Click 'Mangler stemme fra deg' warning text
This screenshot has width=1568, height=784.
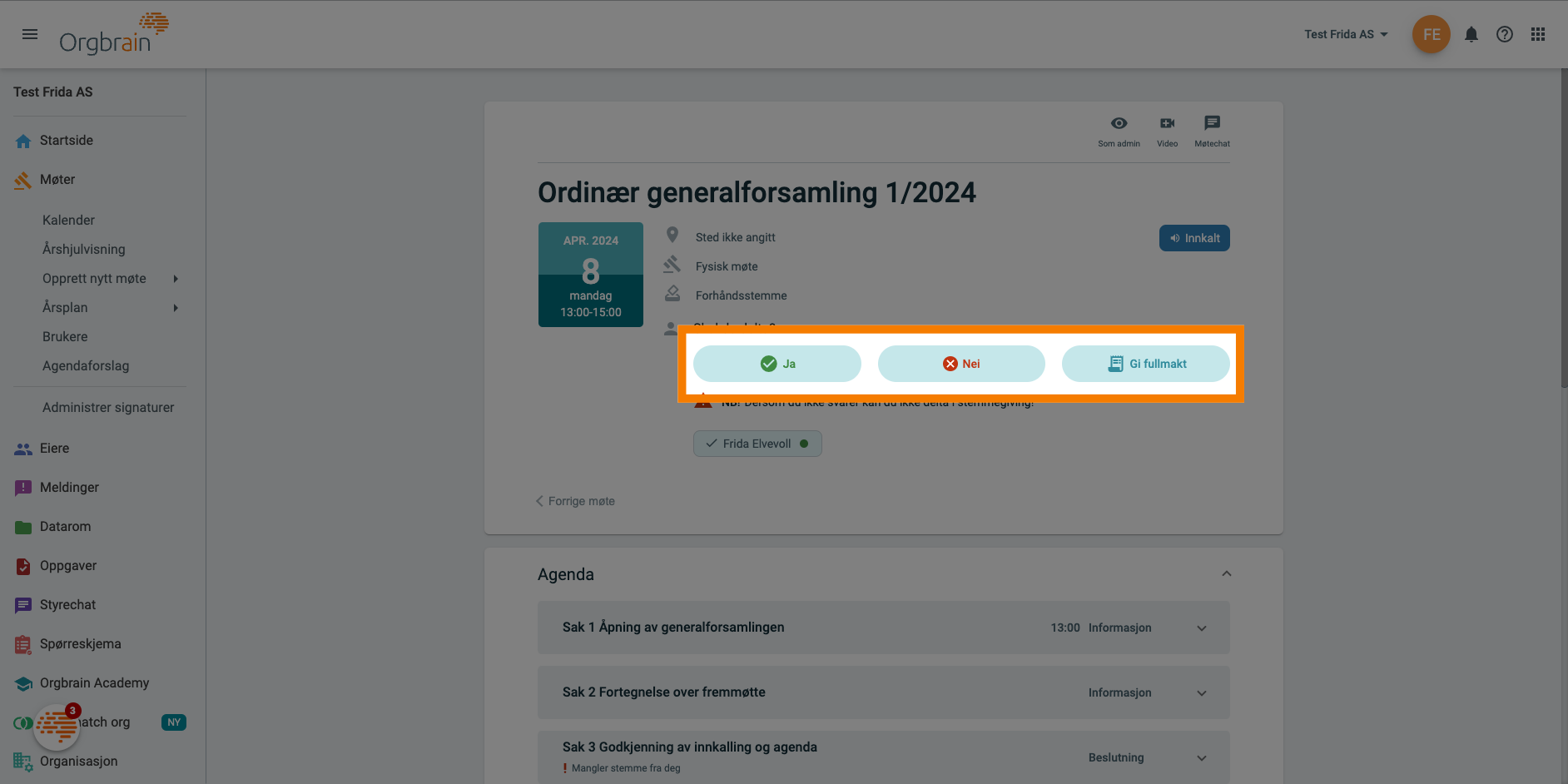[x=626, y=768]
